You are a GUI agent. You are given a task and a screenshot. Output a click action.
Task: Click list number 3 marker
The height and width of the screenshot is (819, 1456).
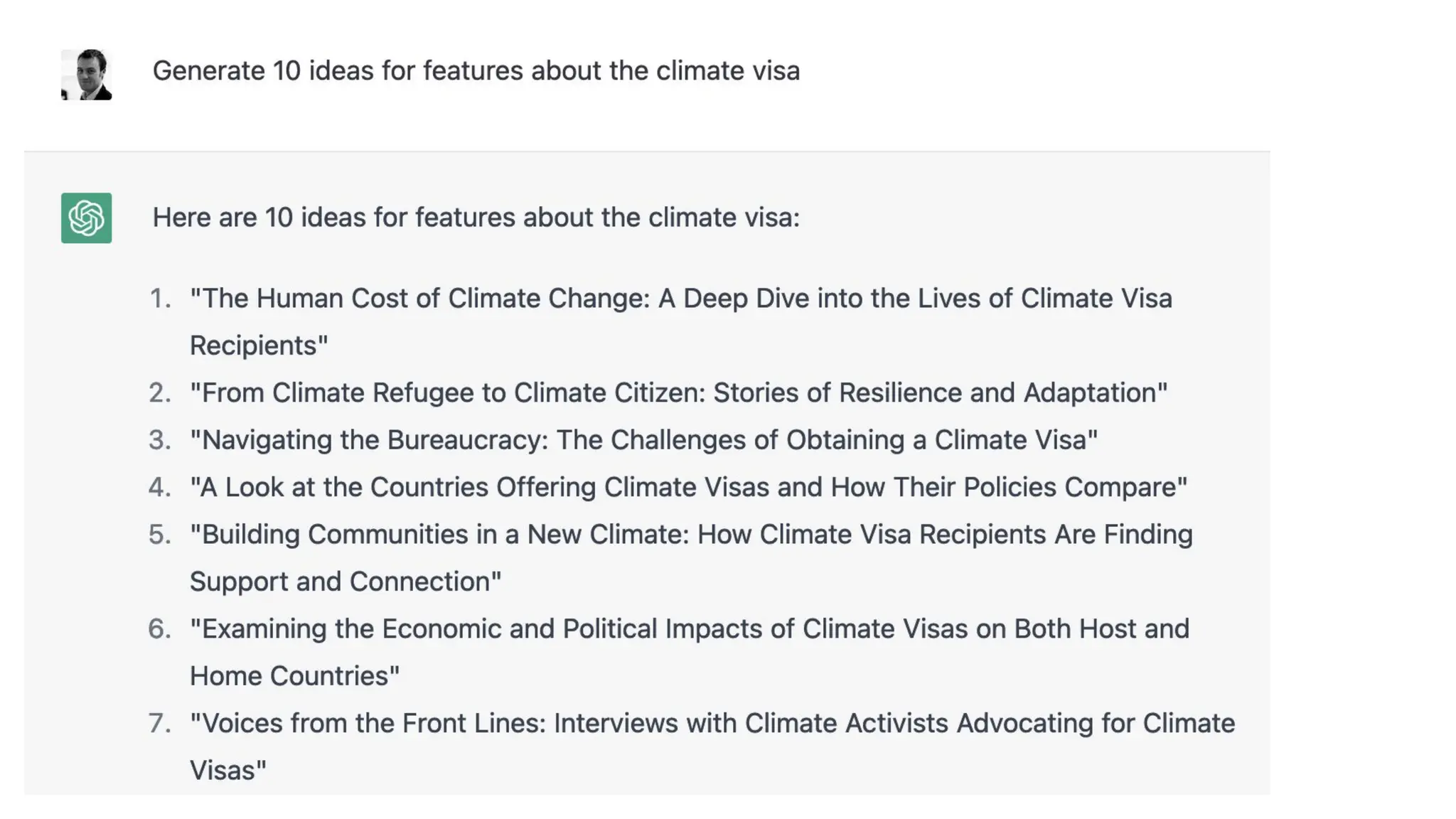tap(160, 440)
